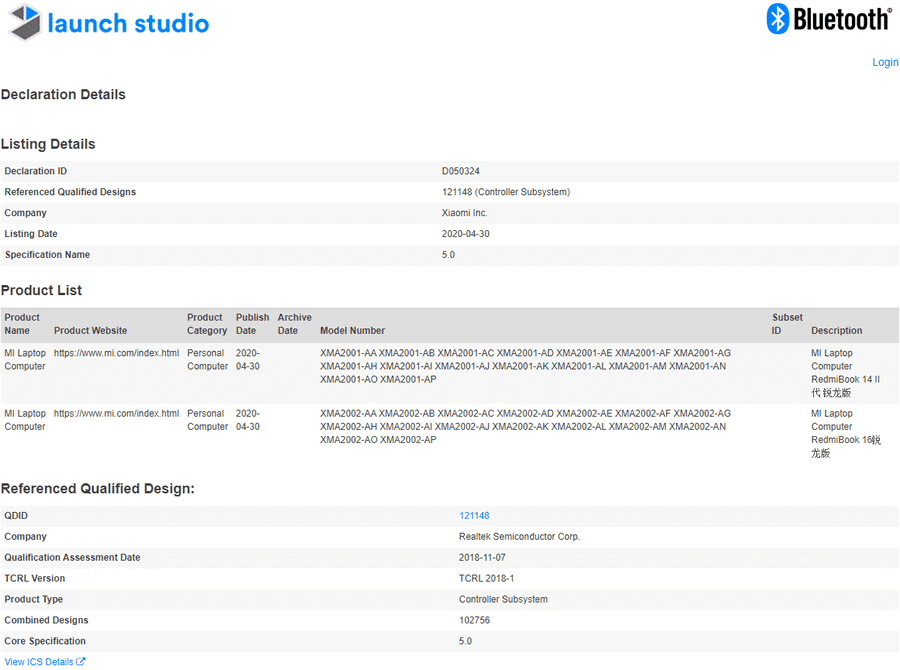Select the assessment date 2018-11-07
900x670 pixels.
(482, 557)
